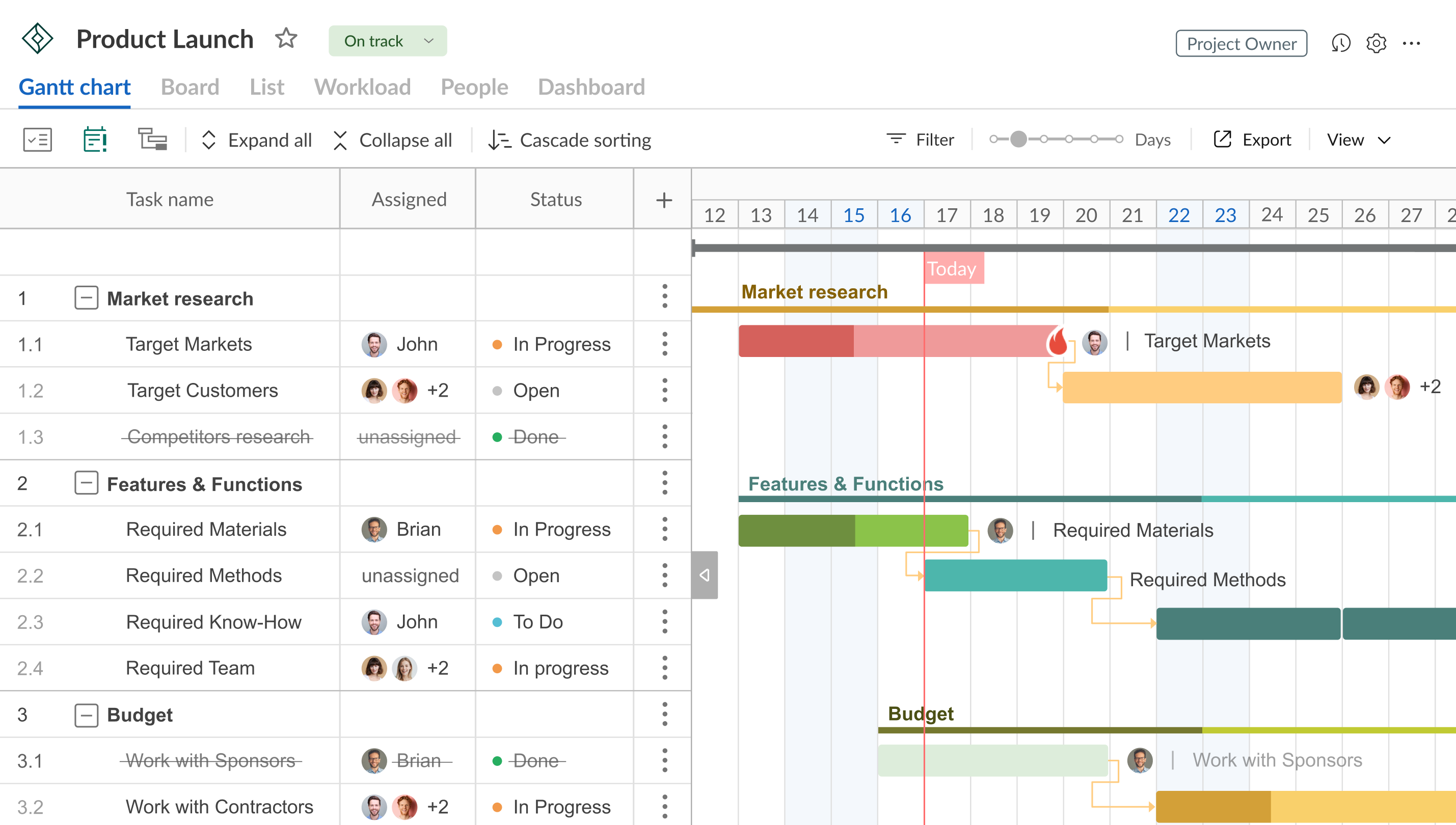Open the checklist view icon
This screenshot has height=825, width=1456.
(36, 140)
